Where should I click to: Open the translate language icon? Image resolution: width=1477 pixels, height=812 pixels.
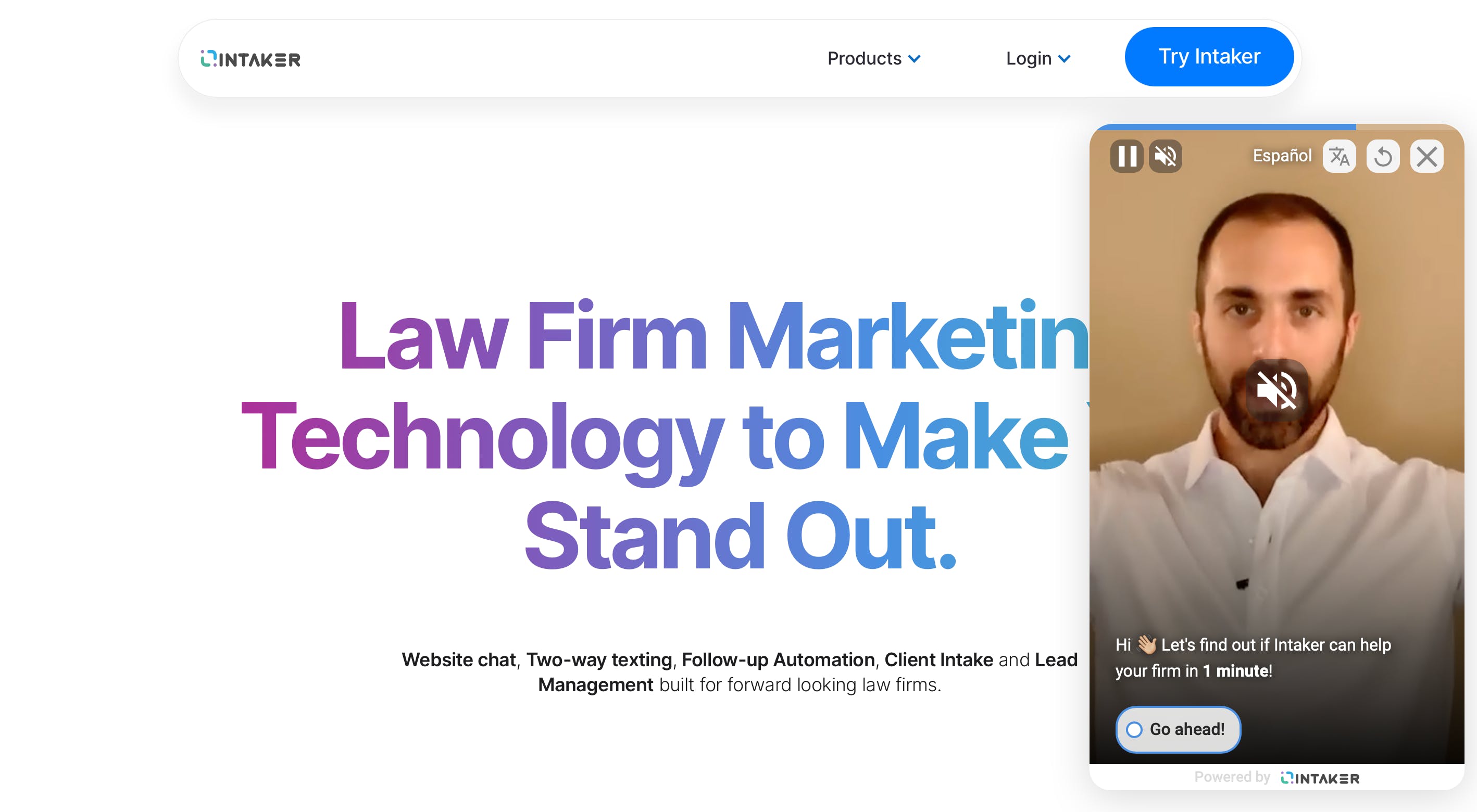point(1339,156)
